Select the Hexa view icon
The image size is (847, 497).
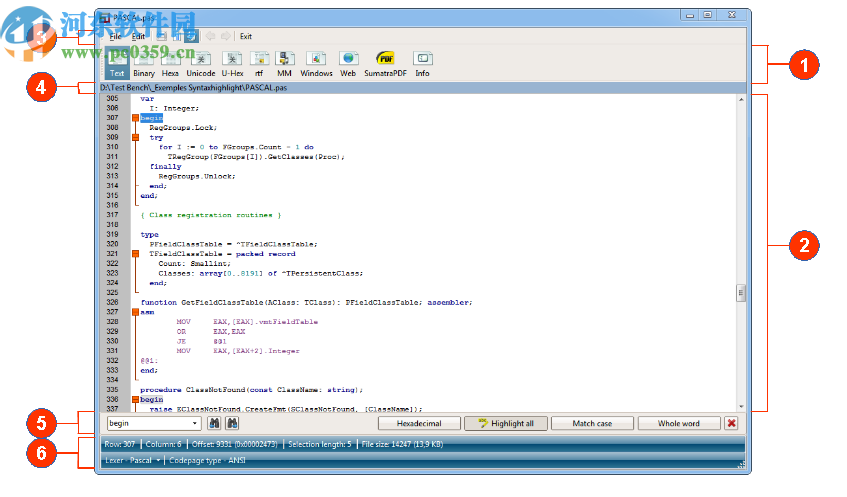pos(171,64)
